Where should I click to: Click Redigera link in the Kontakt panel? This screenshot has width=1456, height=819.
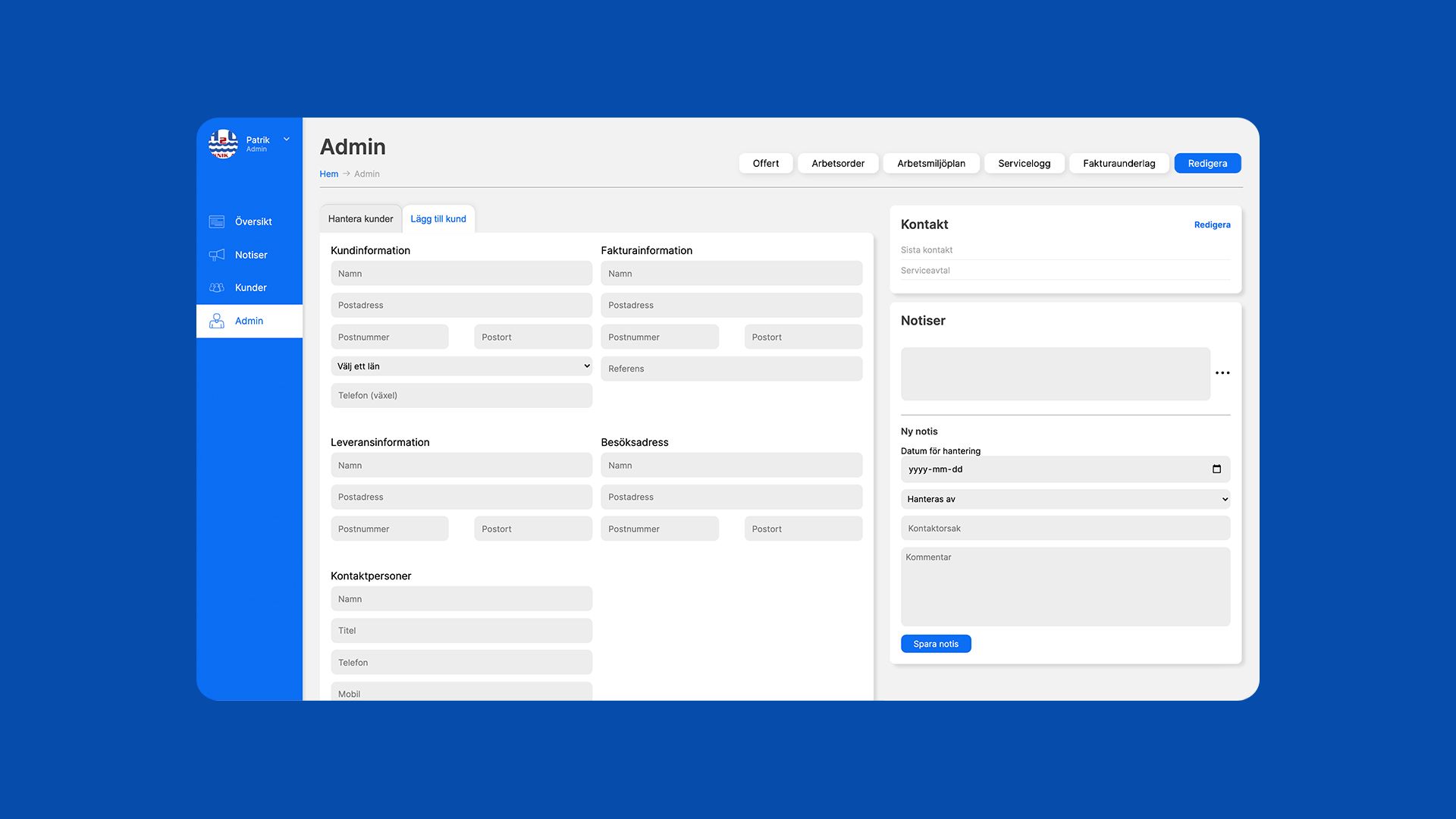pyautogui.click(x=1212, y=224)
